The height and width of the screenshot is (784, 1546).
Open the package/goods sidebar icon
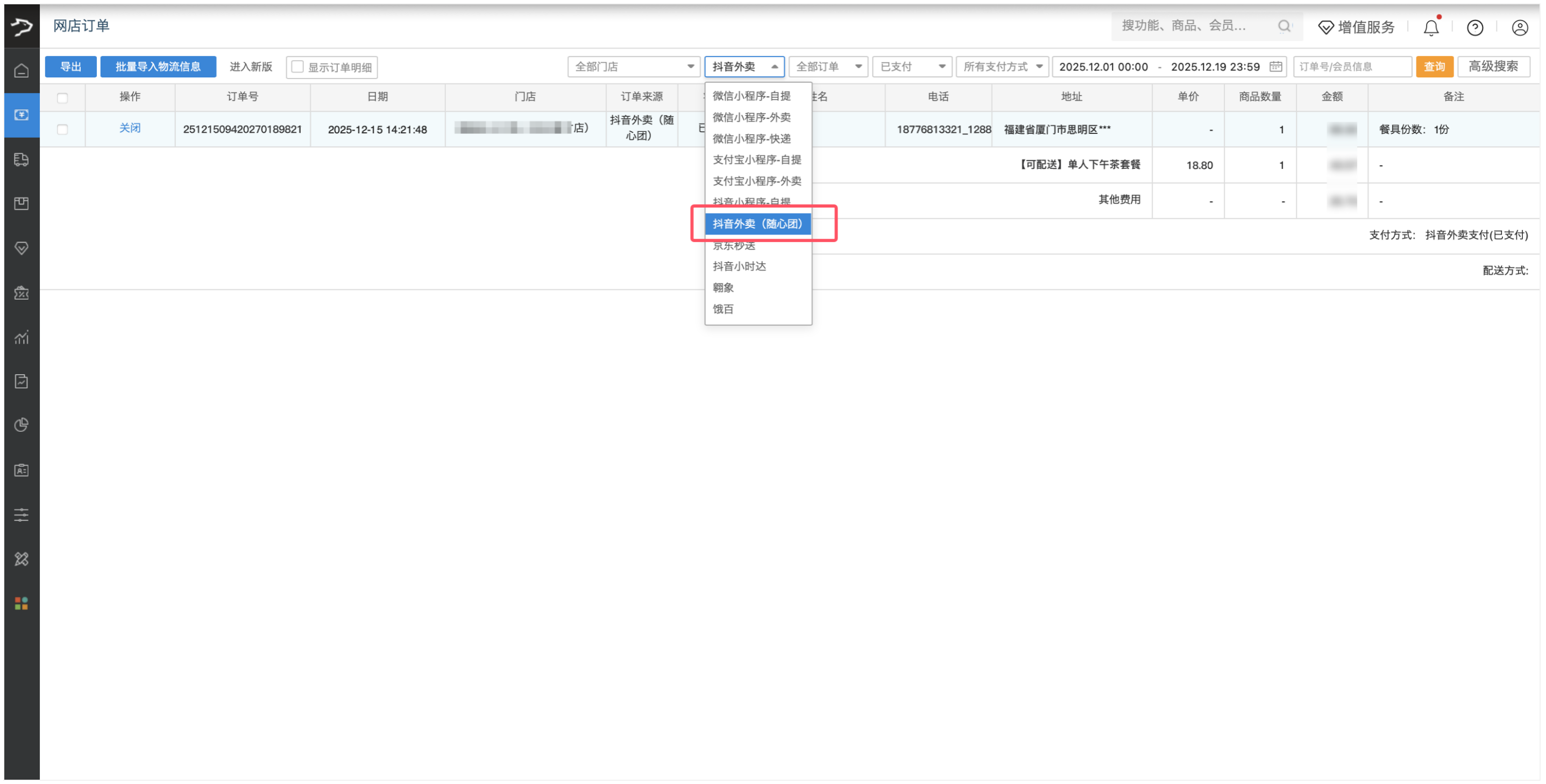click(22, 203)
